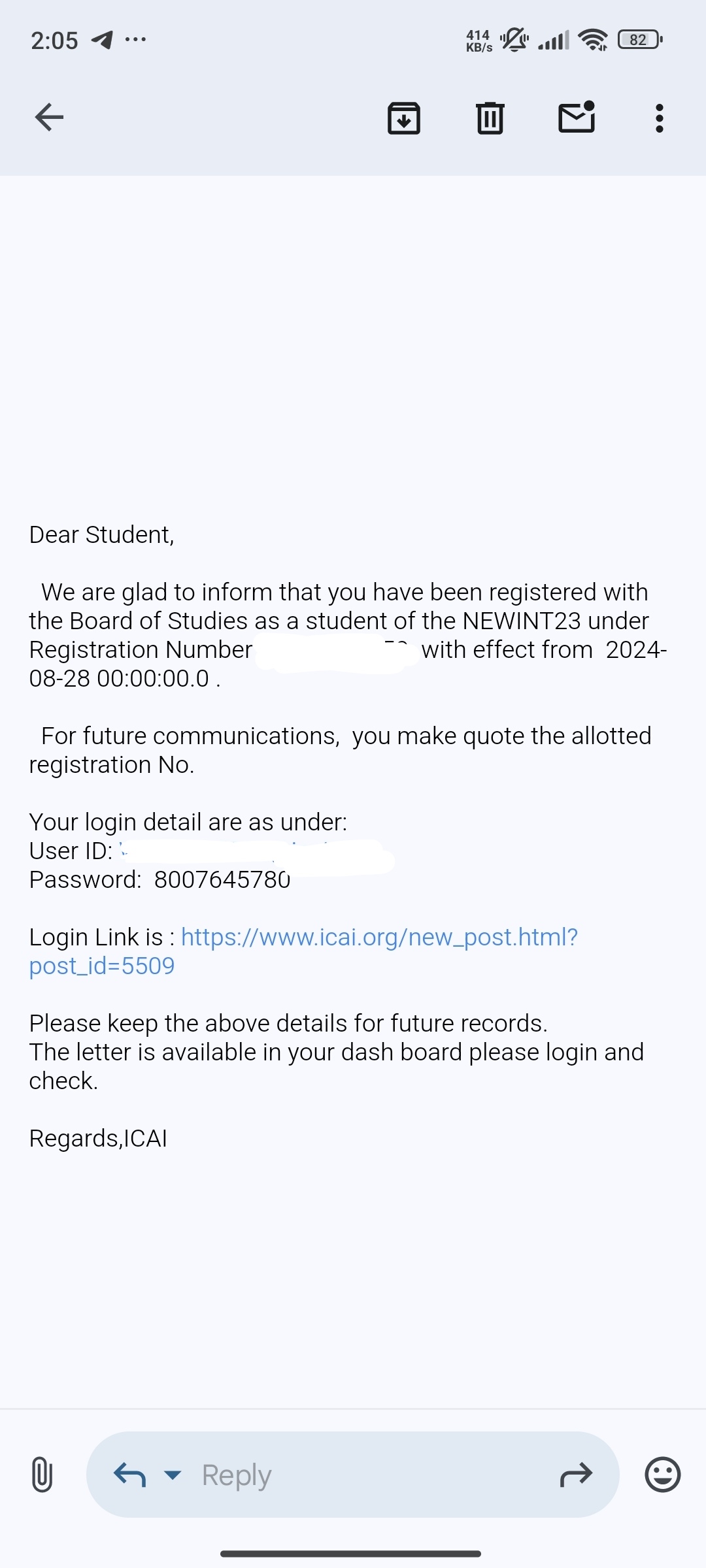The image size is (706, 1568).
Task: Tap the Wi-Fi status icon
Action: [x=593, y=40]
